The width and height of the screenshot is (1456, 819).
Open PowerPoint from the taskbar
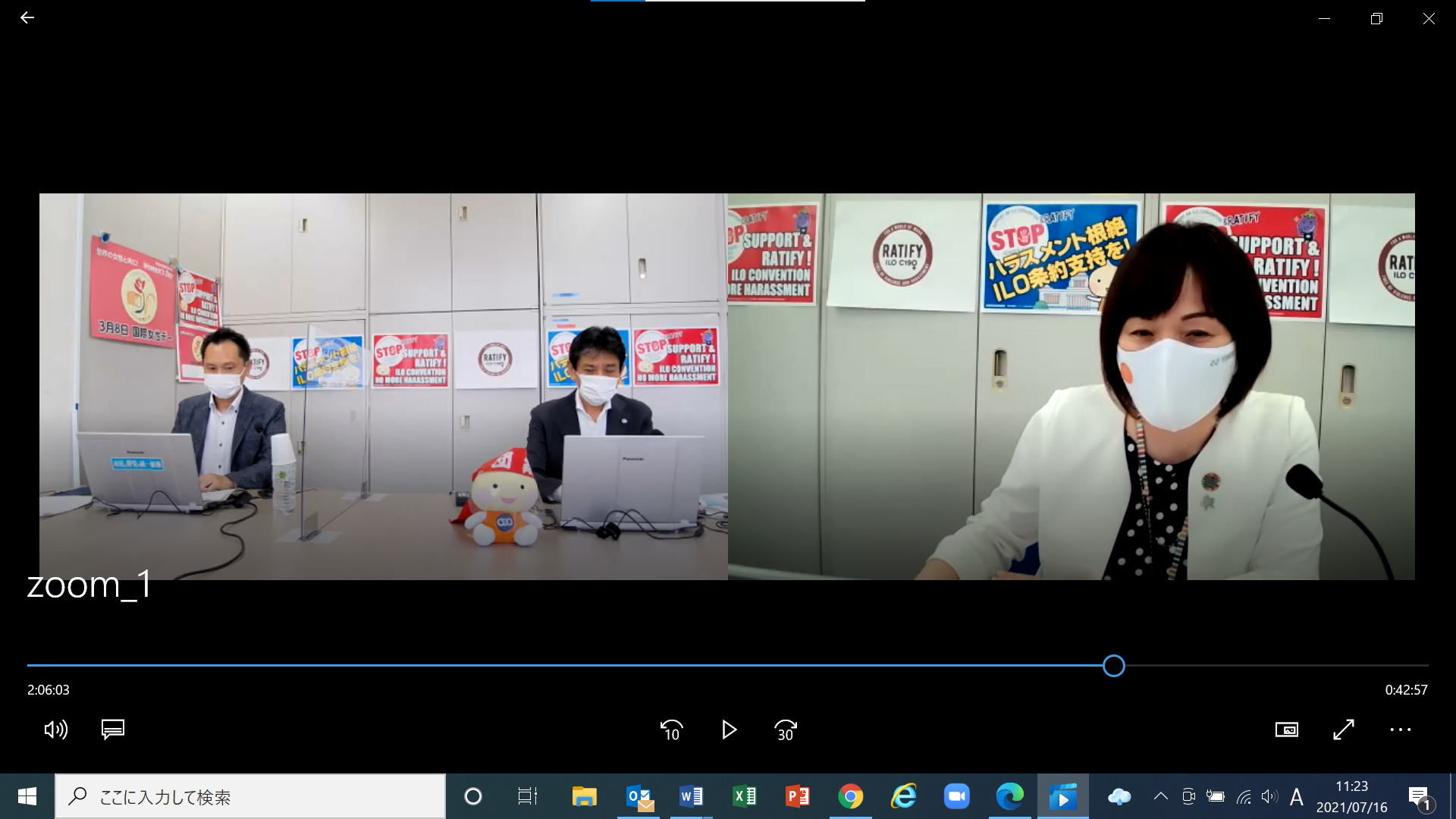point(798,796)
